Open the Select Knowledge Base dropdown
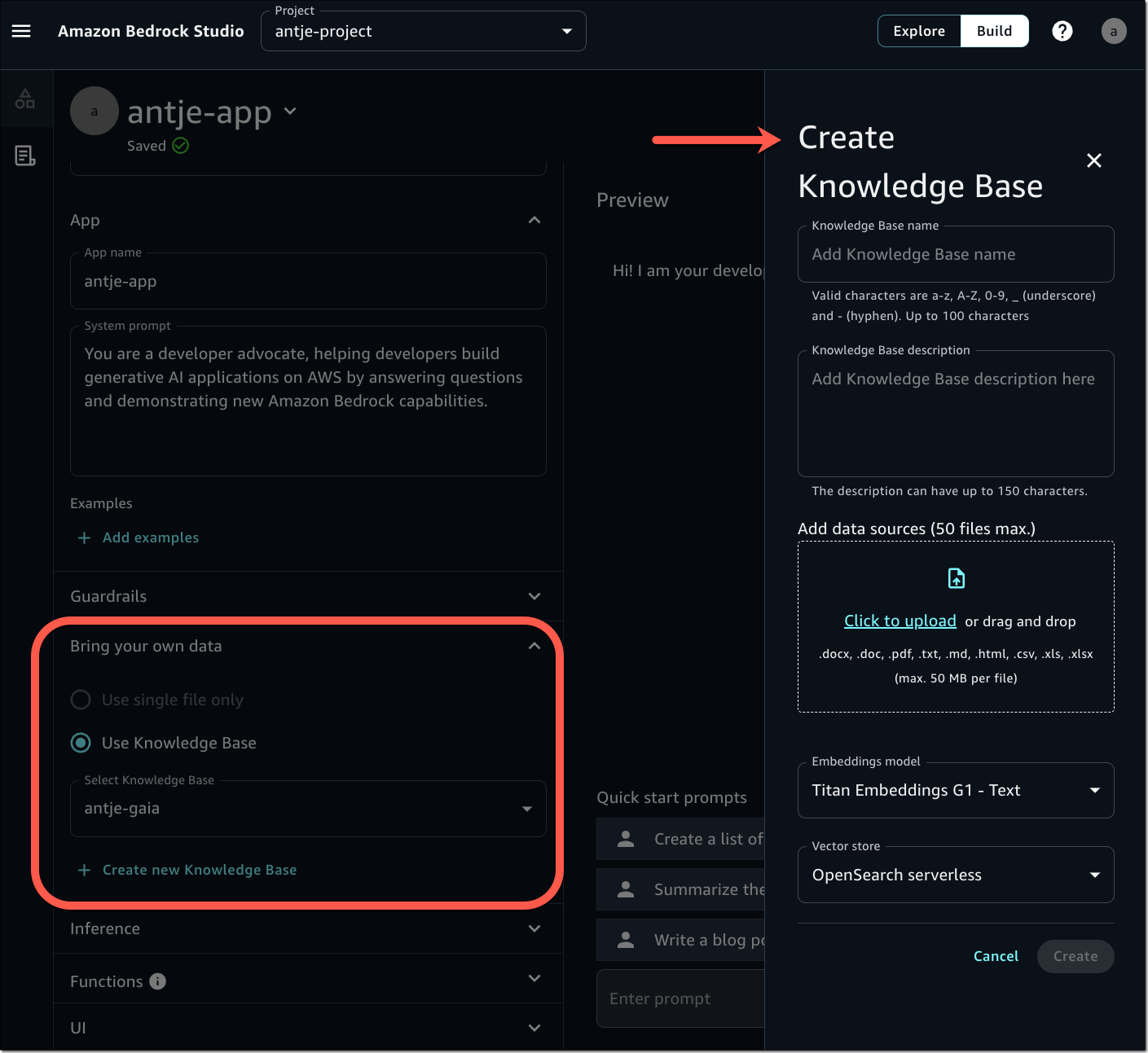Viewport: 1148px width, 1053px height. pos(308,809)
